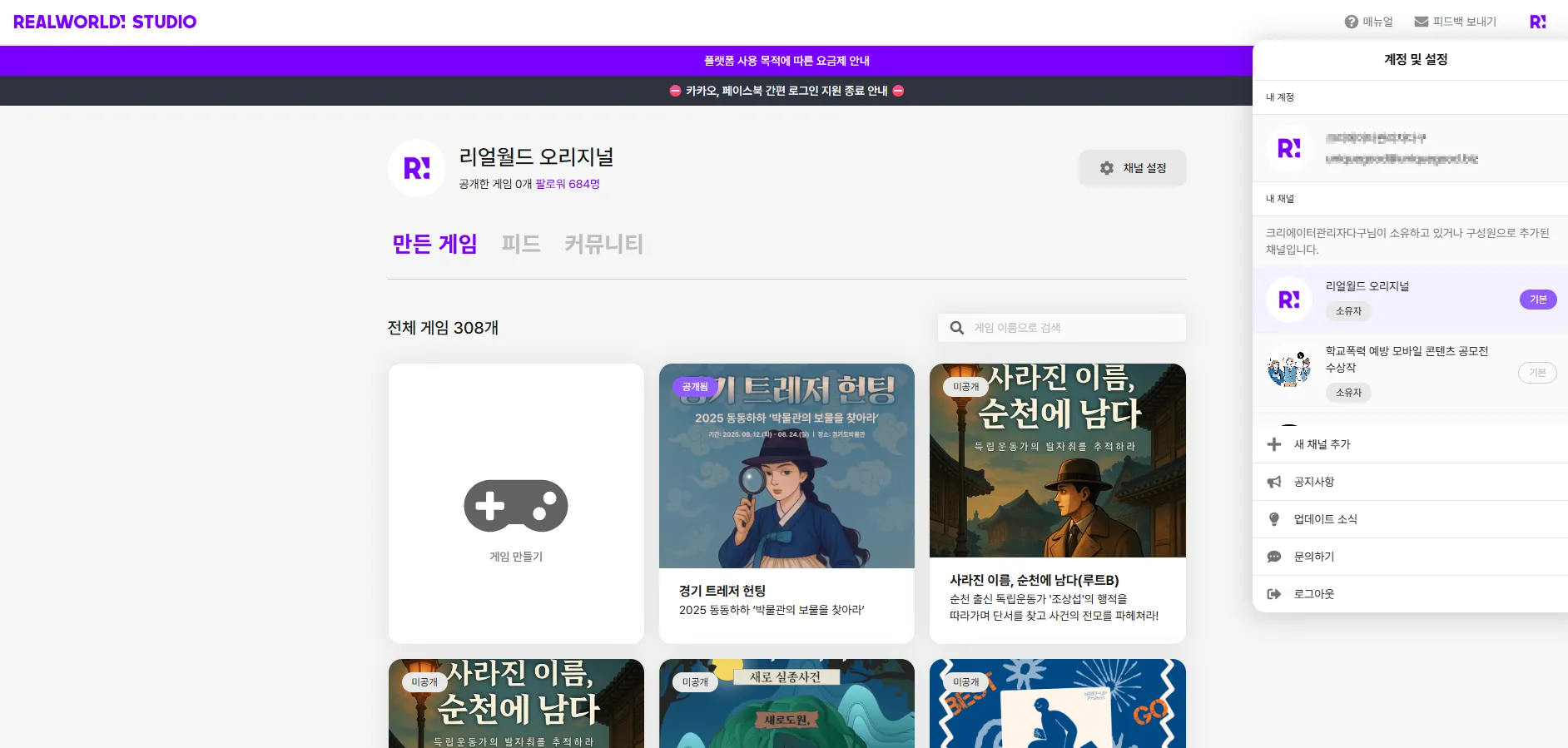Select 리얼월드 오리지널 channel name in panel

(x=1367, y=286)
